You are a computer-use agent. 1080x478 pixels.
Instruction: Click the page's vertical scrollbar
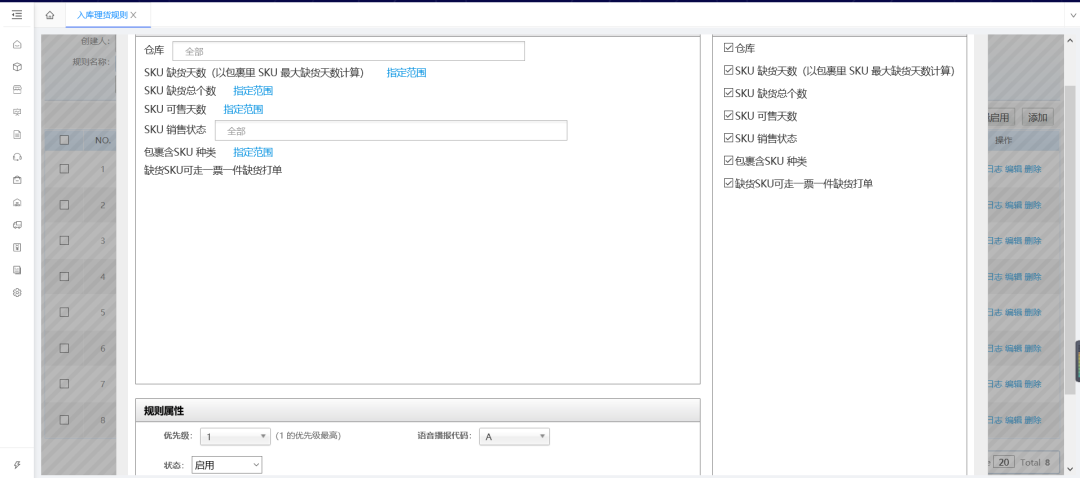coord(1069,230)
